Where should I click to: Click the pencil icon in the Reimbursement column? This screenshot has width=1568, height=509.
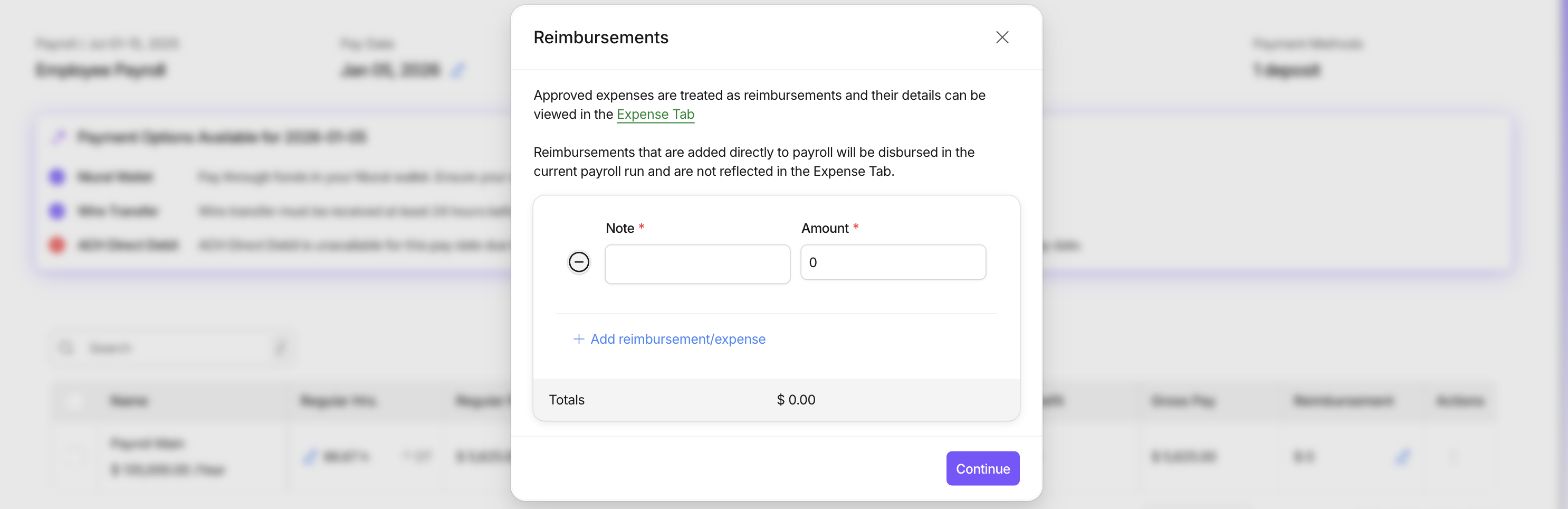(x=1402, y=457)
